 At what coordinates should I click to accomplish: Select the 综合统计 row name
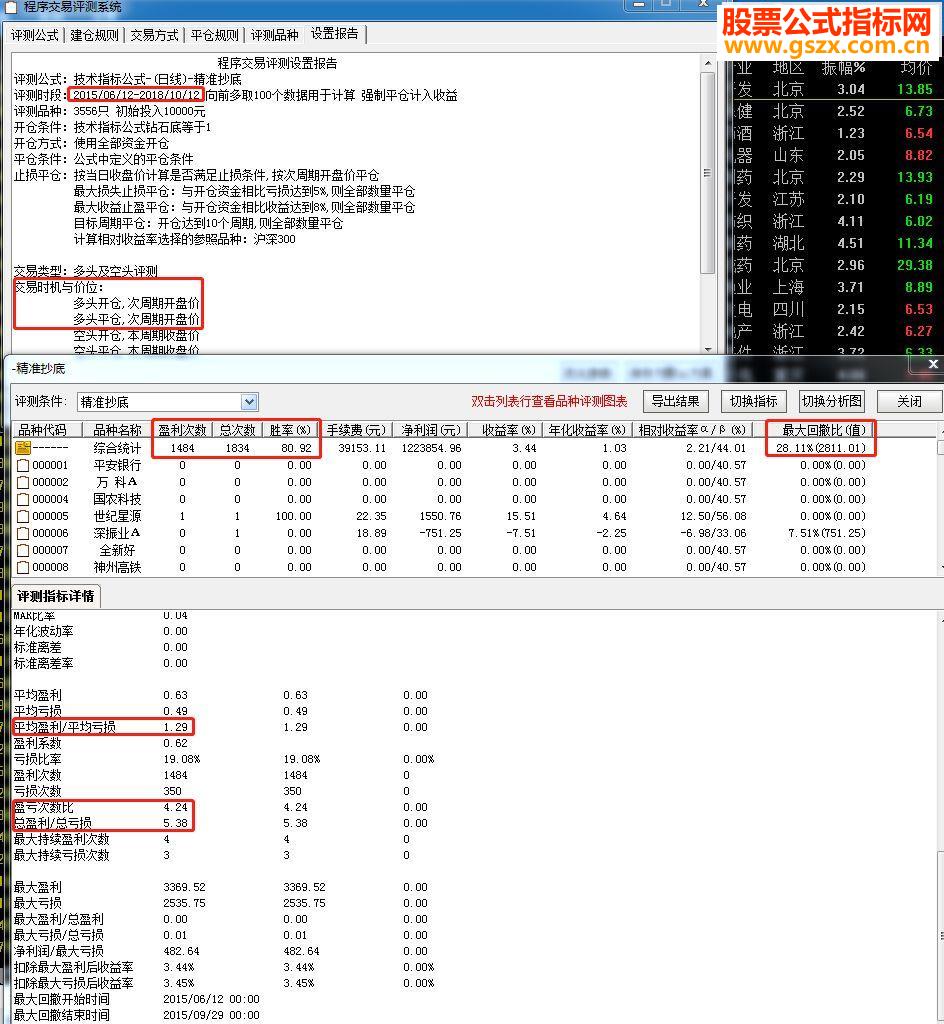pos(117,448)
